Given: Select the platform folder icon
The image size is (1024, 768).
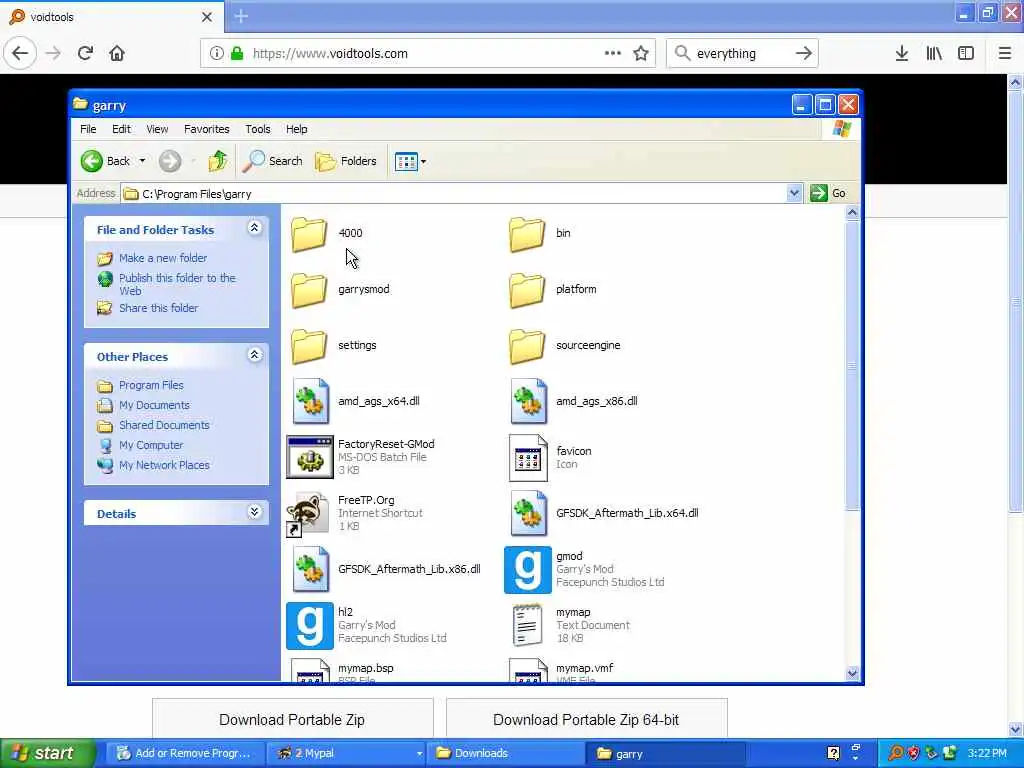Looking at the screenshot, I should tap(527, 290).
